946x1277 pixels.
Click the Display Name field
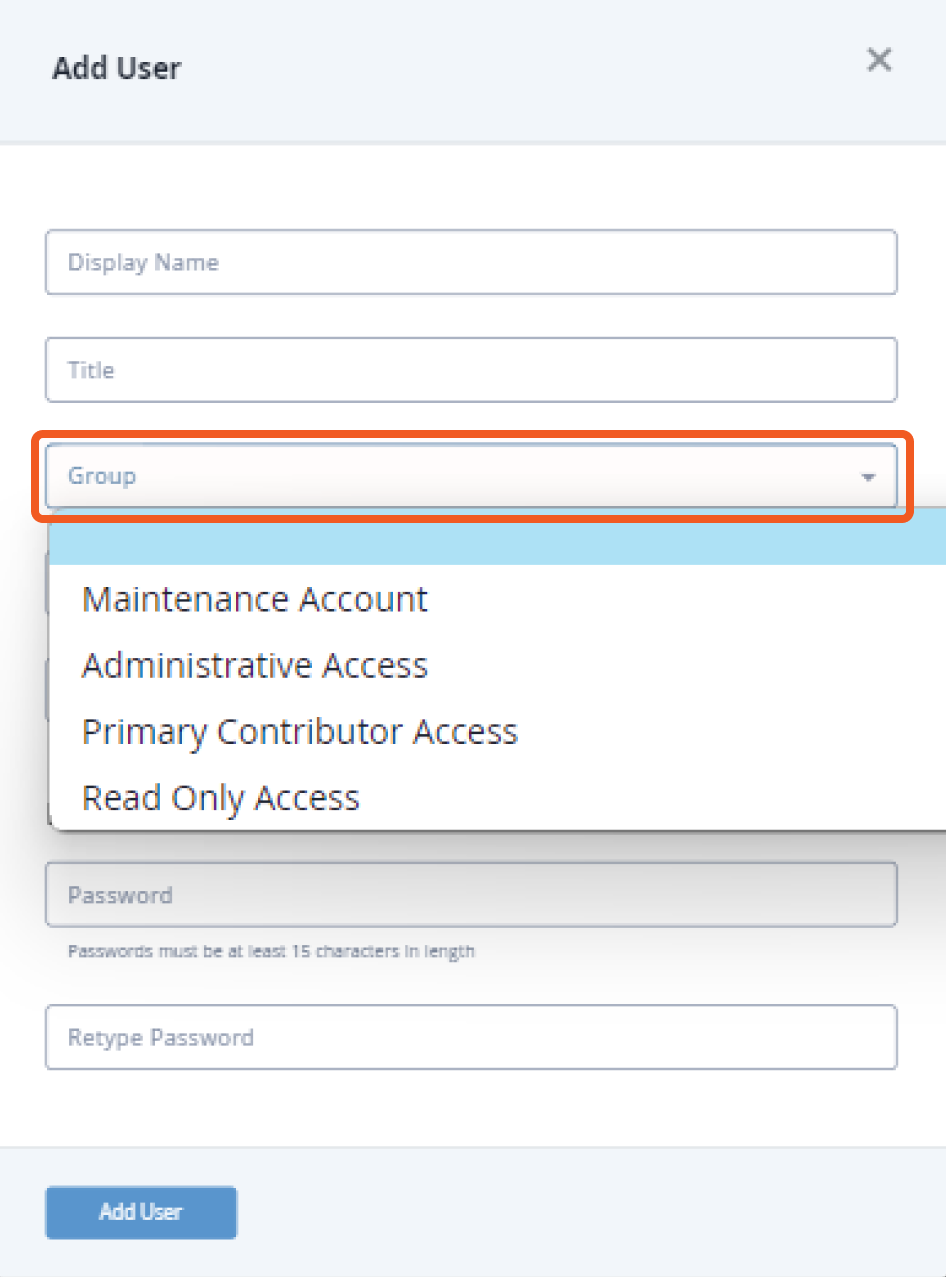[x=471, y=263]
